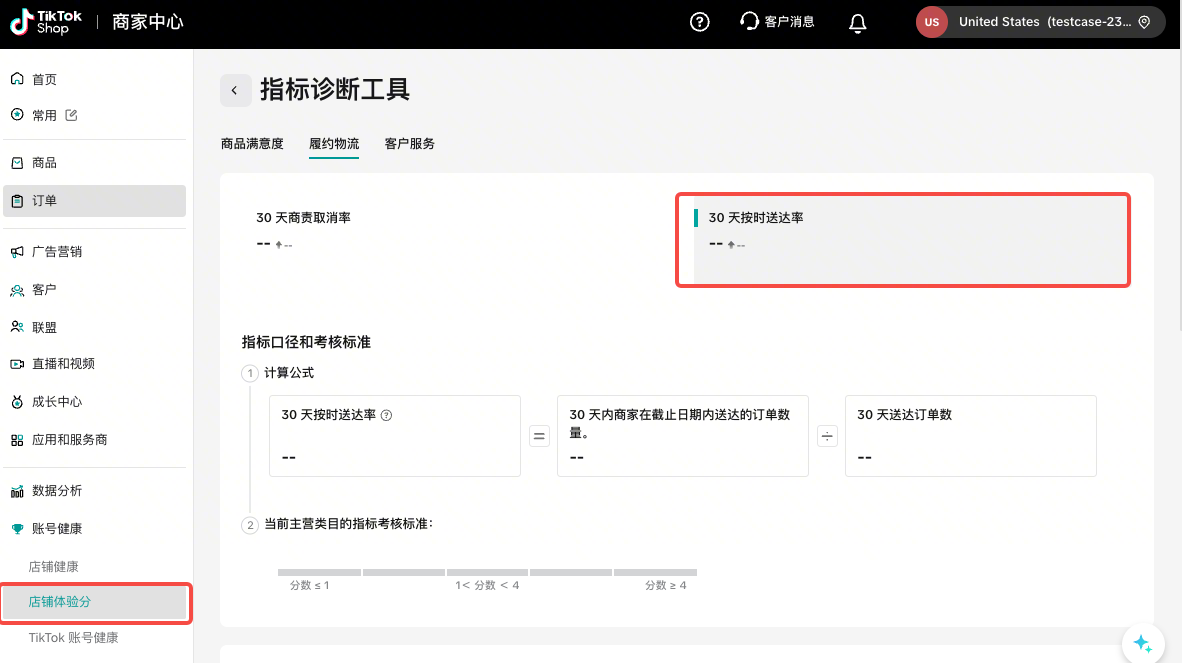Screen dimensions: 1182x663
Task: Expand the 数据分析 sidebar menu
Action: tap(57, 490)
